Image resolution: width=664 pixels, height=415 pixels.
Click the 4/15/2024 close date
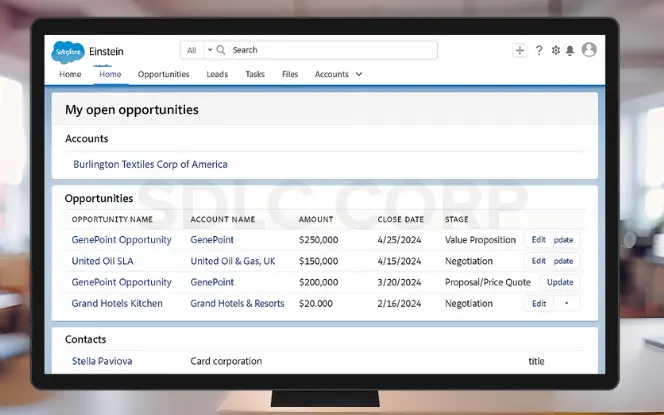click(399, 261)
